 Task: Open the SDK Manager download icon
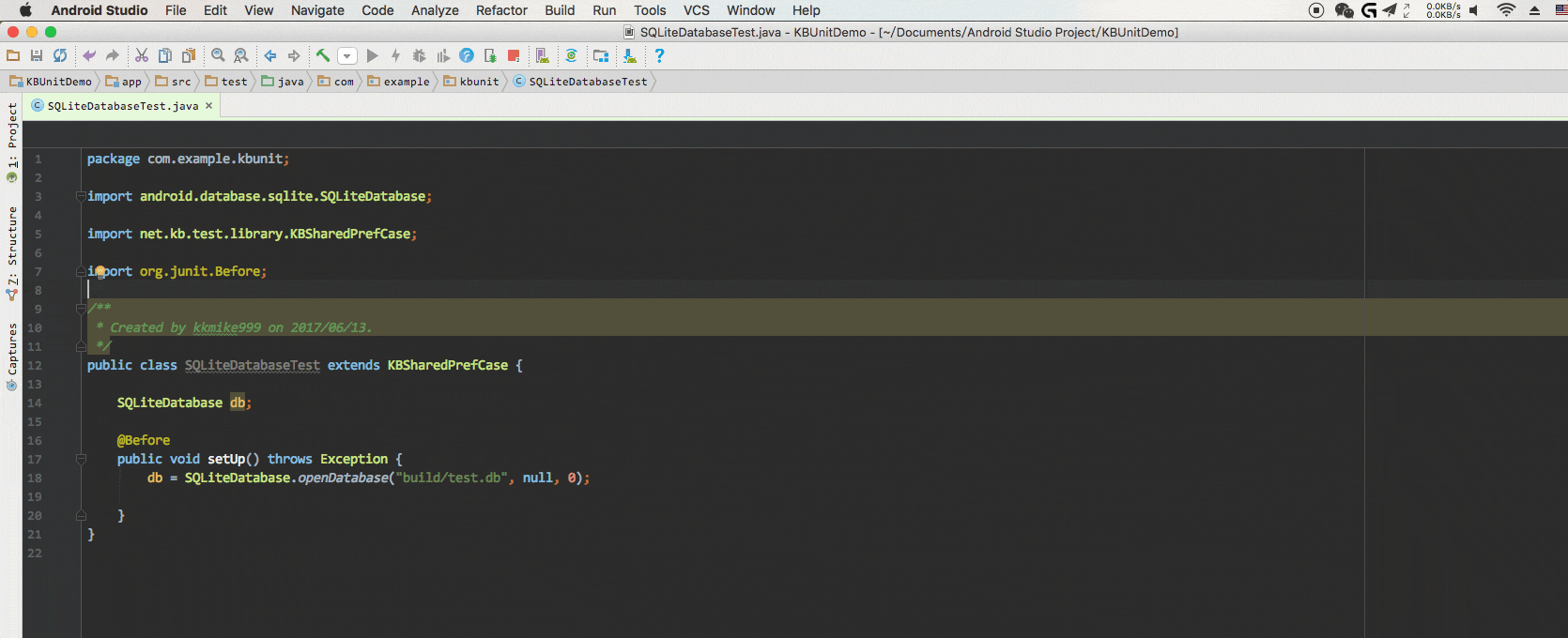click(x=630, y=56)
